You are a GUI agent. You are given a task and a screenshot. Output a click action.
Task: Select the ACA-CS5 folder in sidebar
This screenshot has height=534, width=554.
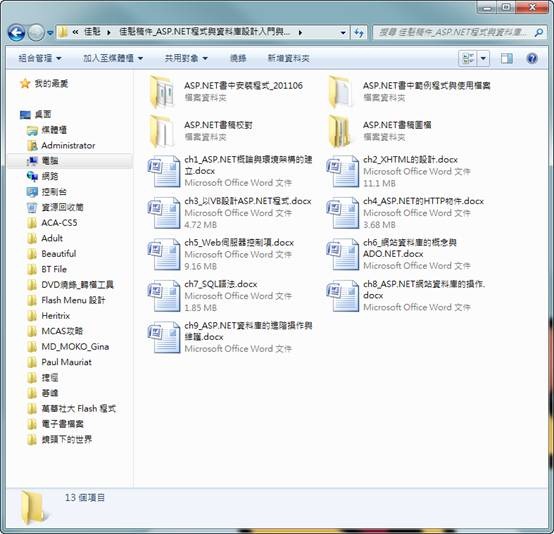point(52,223)
